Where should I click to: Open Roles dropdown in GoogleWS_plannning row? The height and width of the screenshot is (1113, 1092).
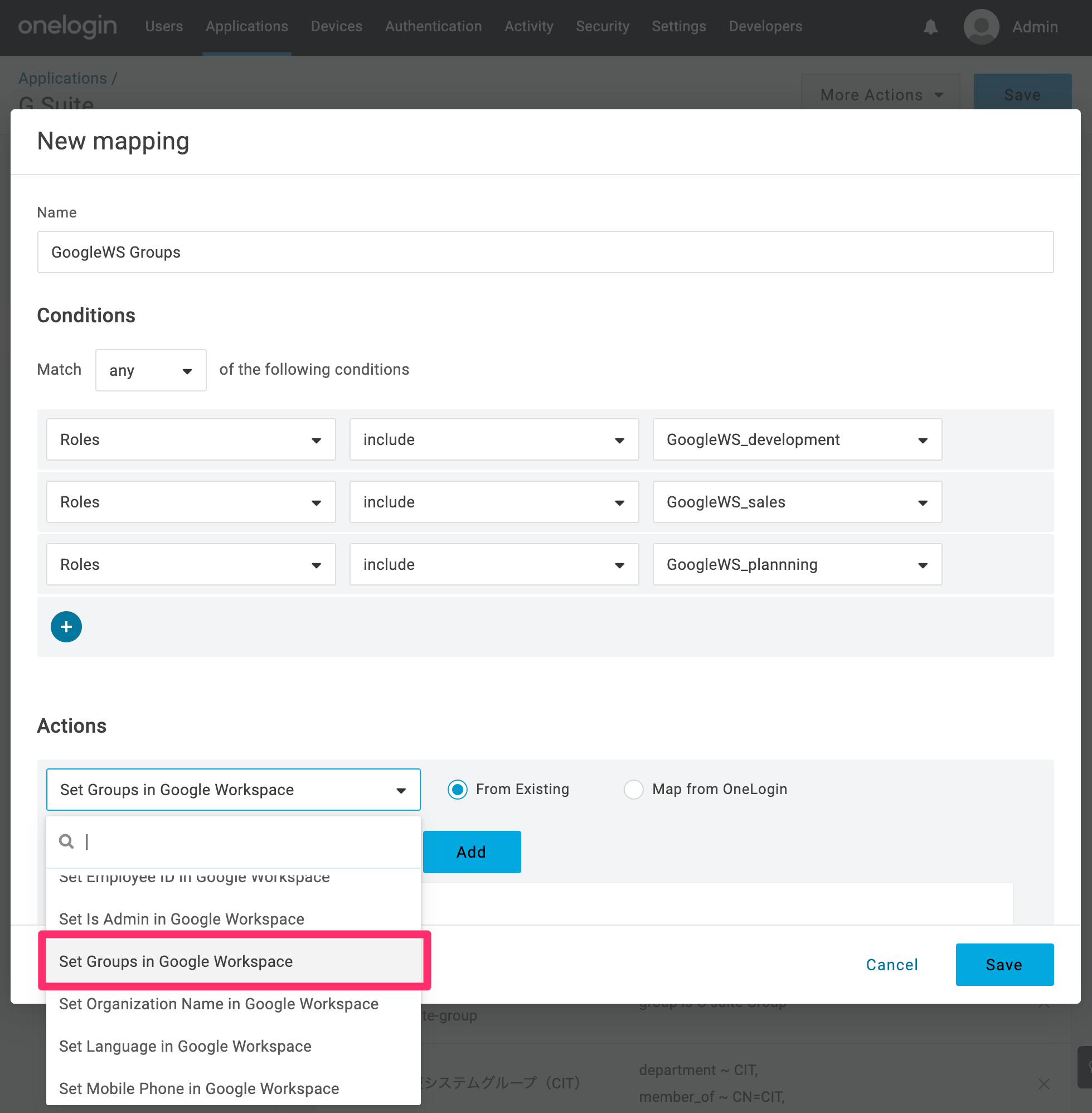[191, 564]
